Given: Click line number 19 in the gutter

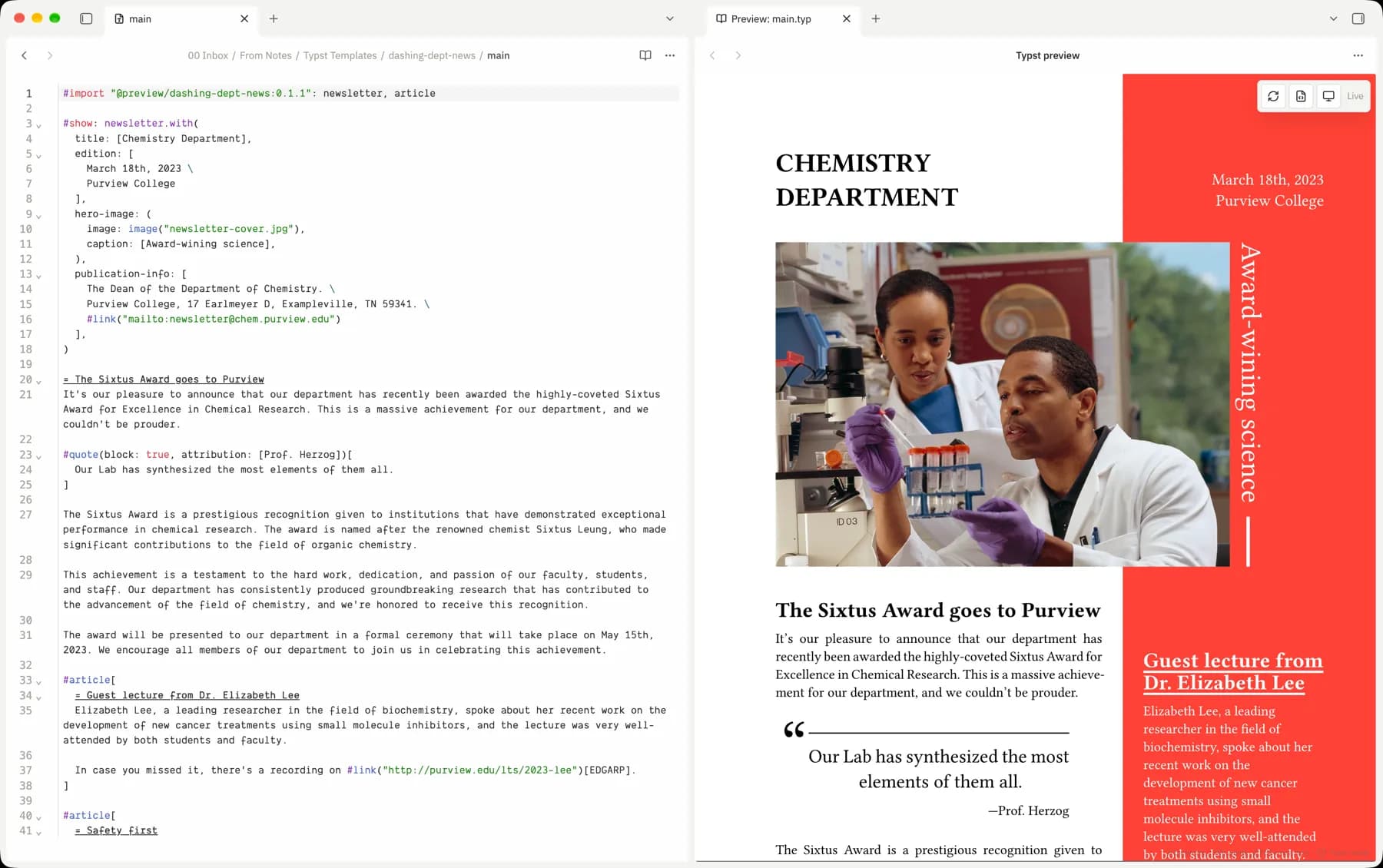Looking at the screenshot, I should click(26, 364).
